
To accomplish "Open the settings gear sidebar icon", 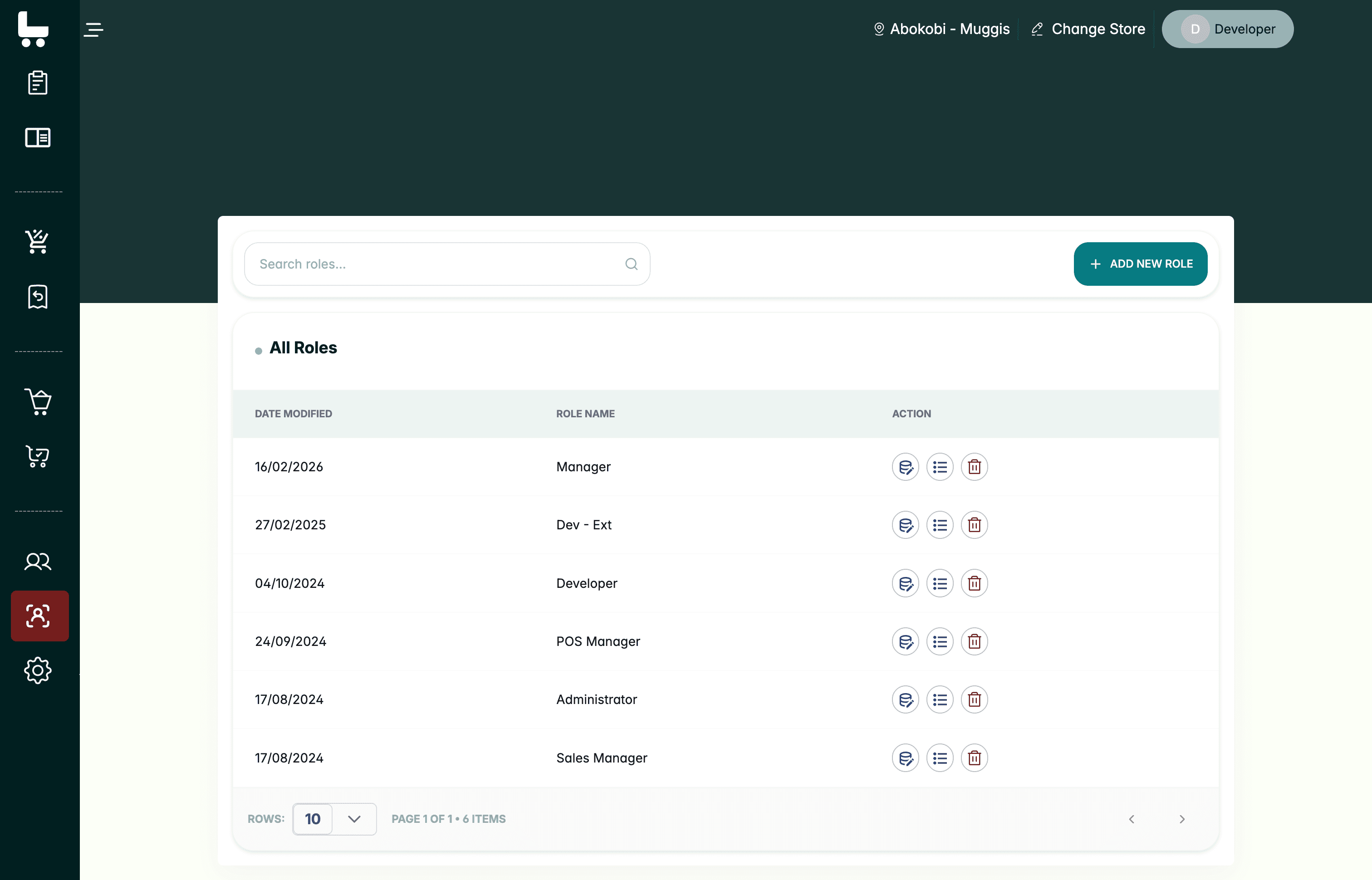I will click(38, 670).
